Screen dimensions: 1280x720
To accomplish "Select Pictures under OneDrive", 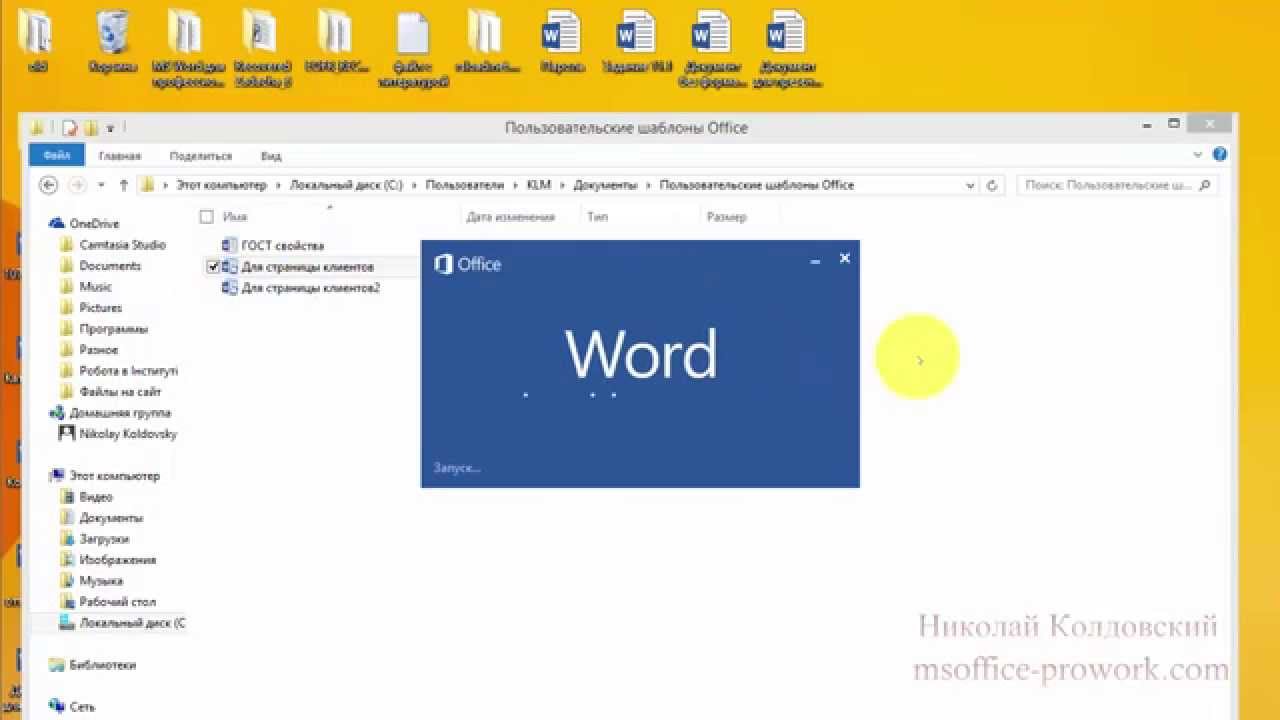I will click(101, 308).
